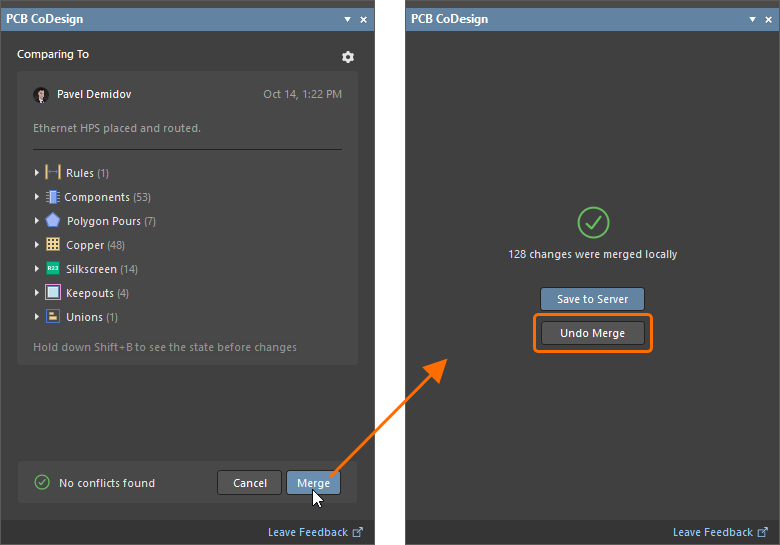The width and height of the screenshot is (780, 545).
Task: Open the left panel's title dropdown arrow
Action: pos(347,19)
